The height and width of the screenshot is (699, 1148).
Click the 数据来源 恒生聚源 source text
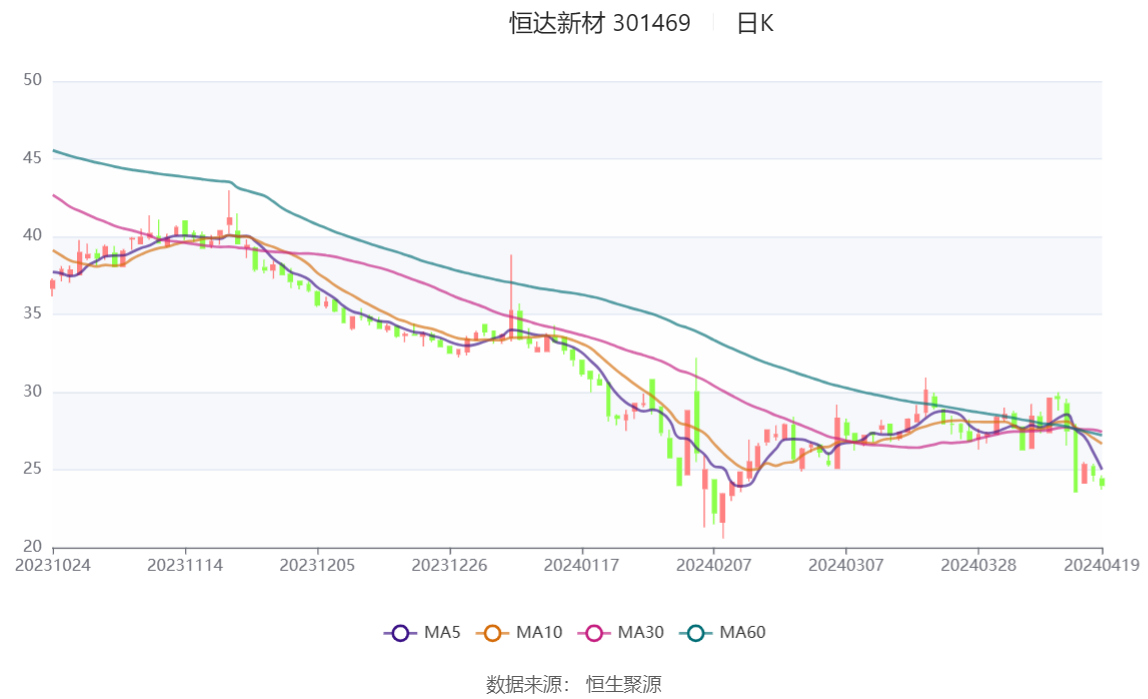(x=574, y=684)
